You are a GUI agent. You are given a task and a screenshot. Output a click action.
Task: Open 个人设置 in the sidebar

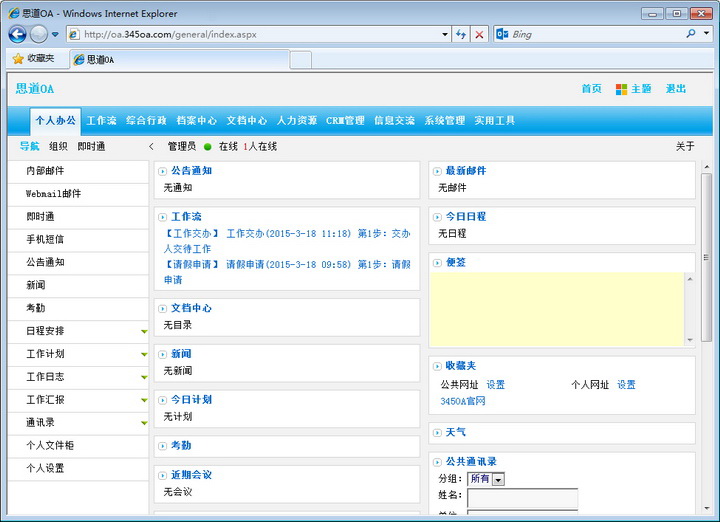[x=78, y=468]
